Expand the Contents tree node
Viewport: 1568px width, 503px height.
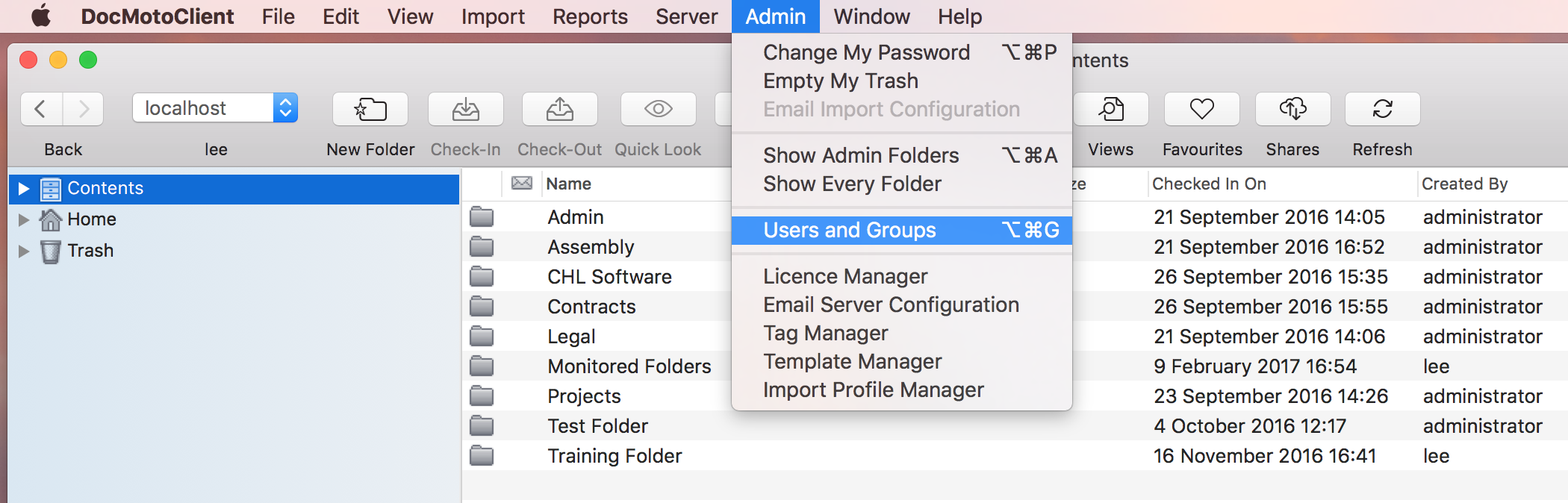(x=24, y=189)
